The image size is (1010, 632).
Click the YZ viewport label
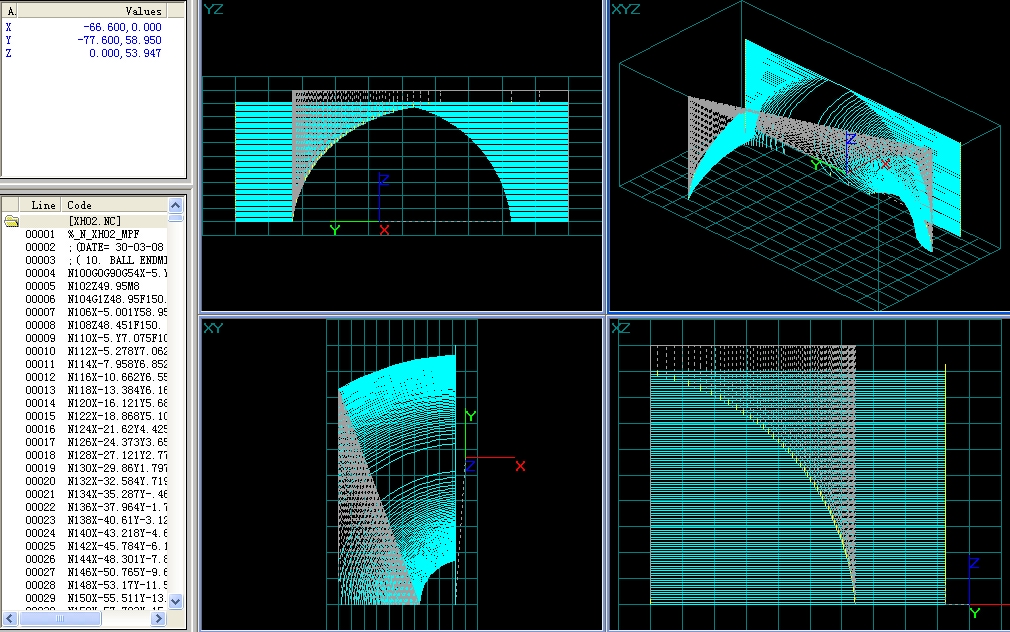(213, 9)
